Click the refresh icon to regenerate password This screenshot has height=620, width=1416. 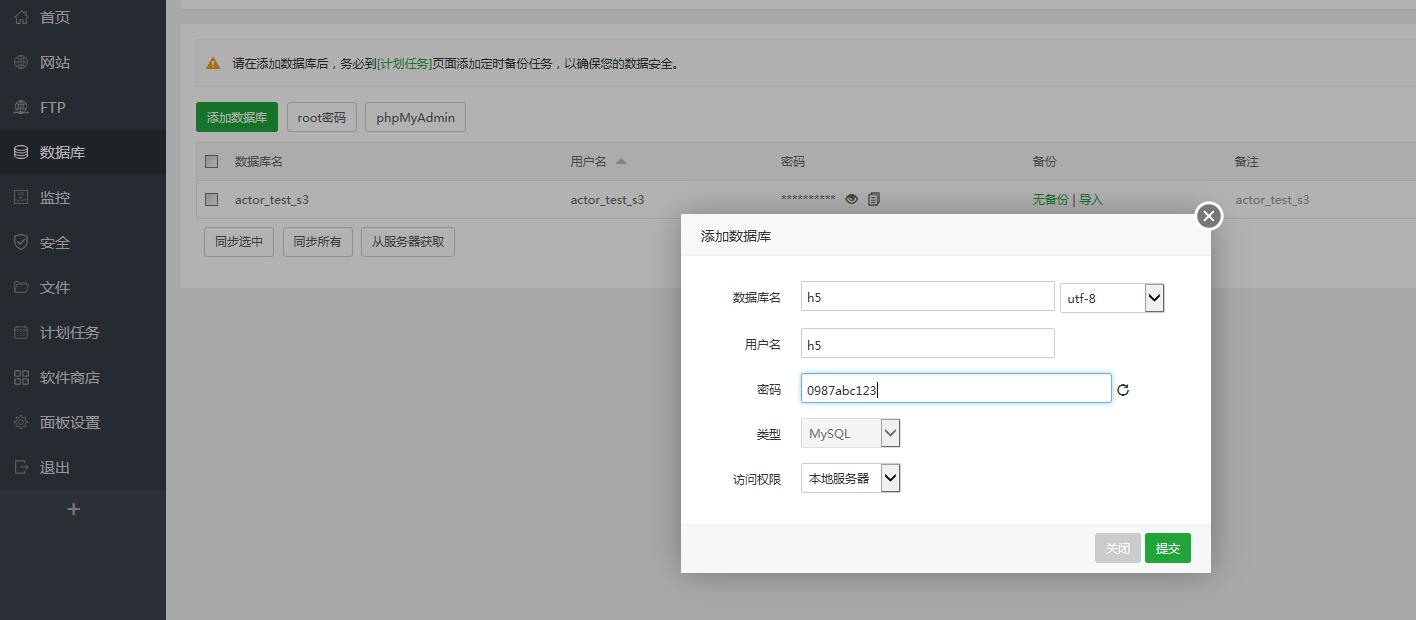tap(1123, 390)
